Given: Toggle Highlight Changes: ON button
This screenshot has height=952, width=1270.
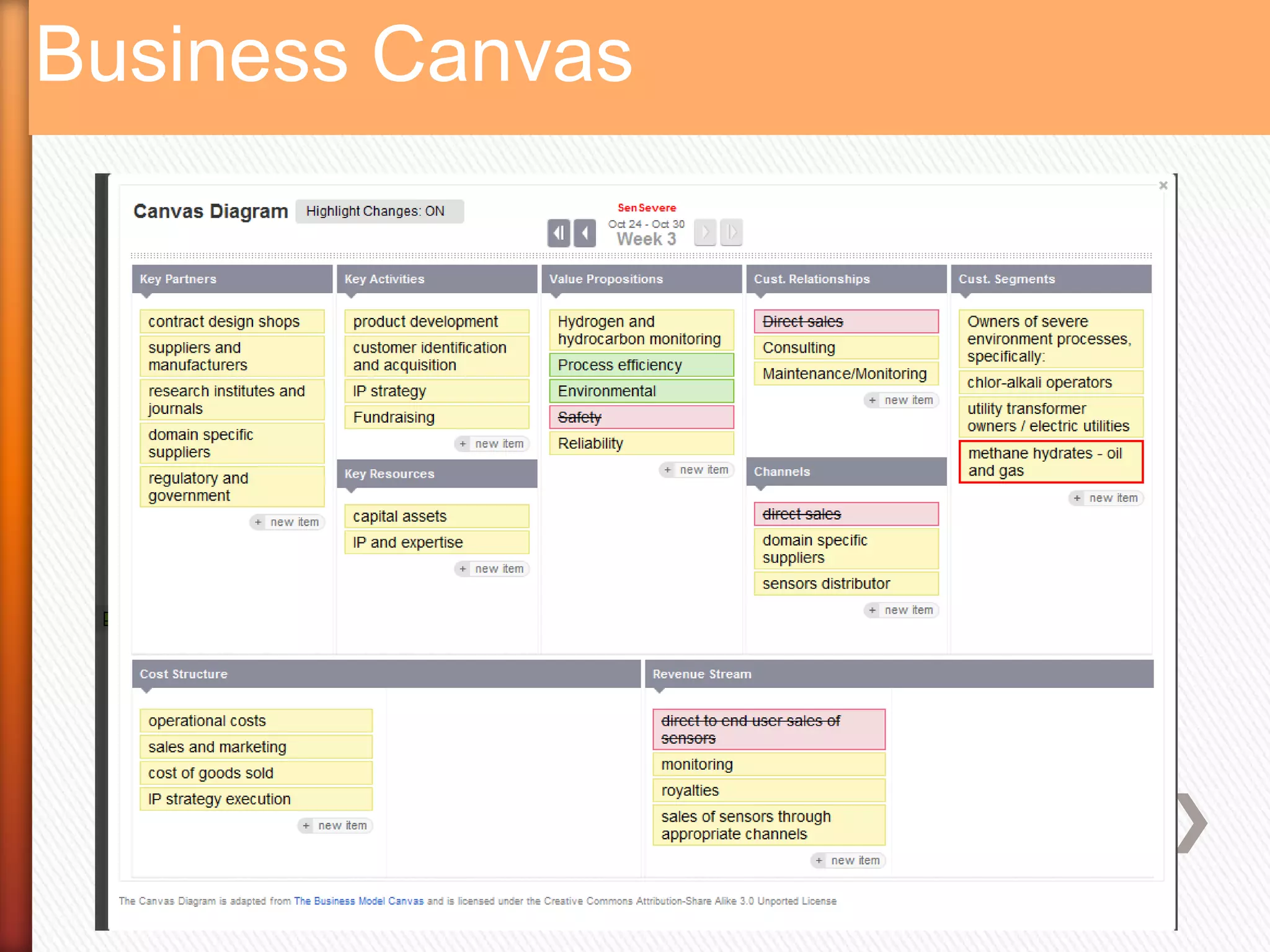Looking at the screenshot, I should 380,211.
